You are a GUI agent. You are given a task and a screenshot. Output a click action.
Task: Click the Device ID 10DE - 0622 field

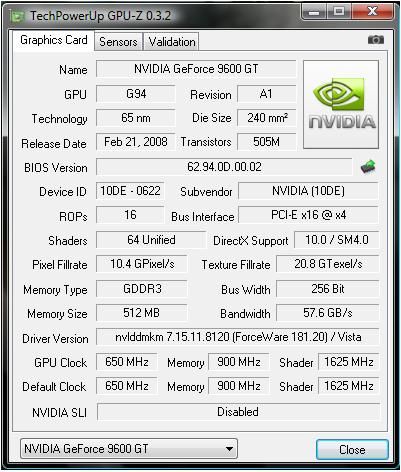point(130,191)
